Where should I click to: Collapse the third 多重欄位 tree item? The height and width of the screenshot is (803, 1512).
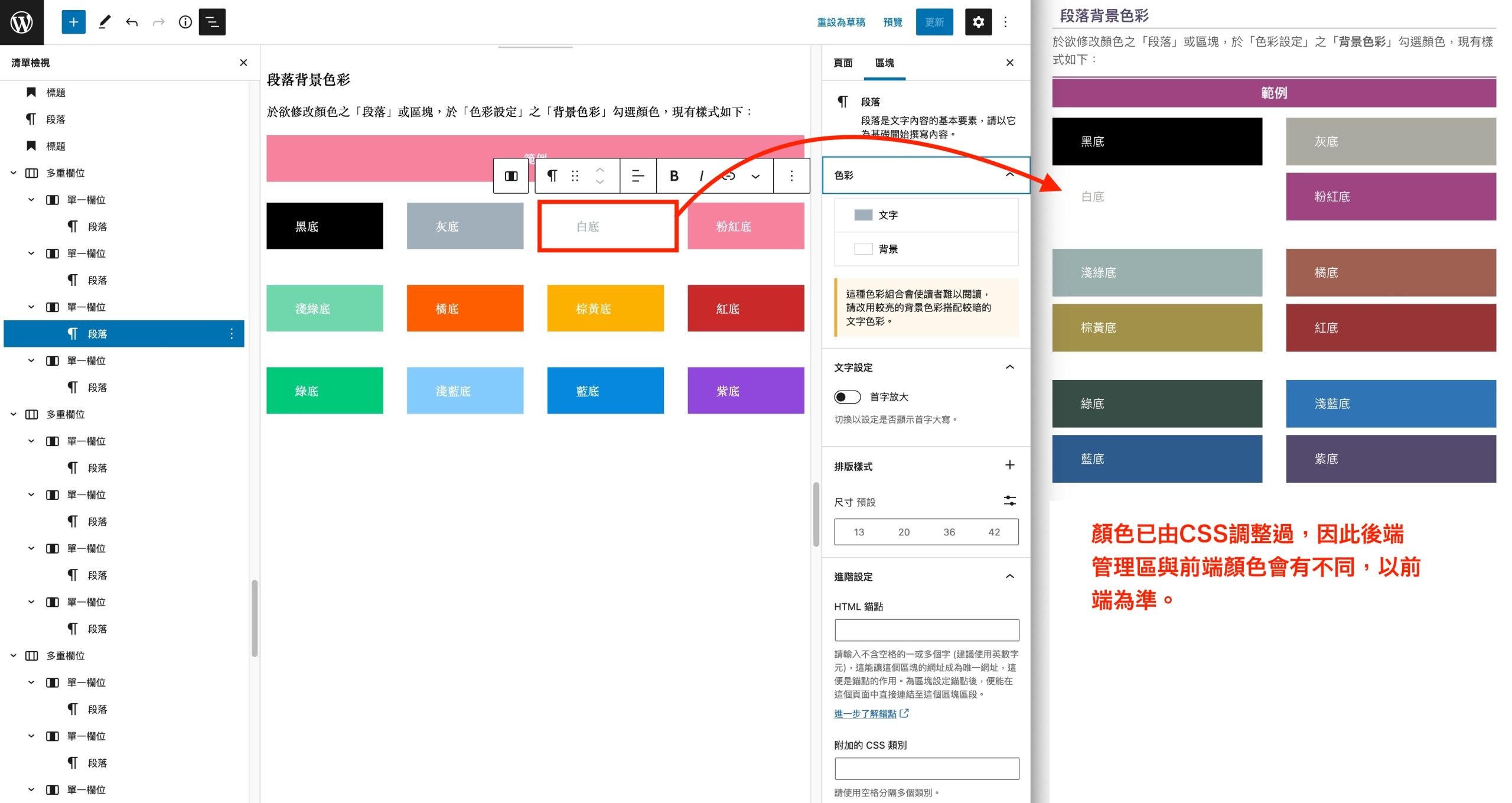(13, 656)
